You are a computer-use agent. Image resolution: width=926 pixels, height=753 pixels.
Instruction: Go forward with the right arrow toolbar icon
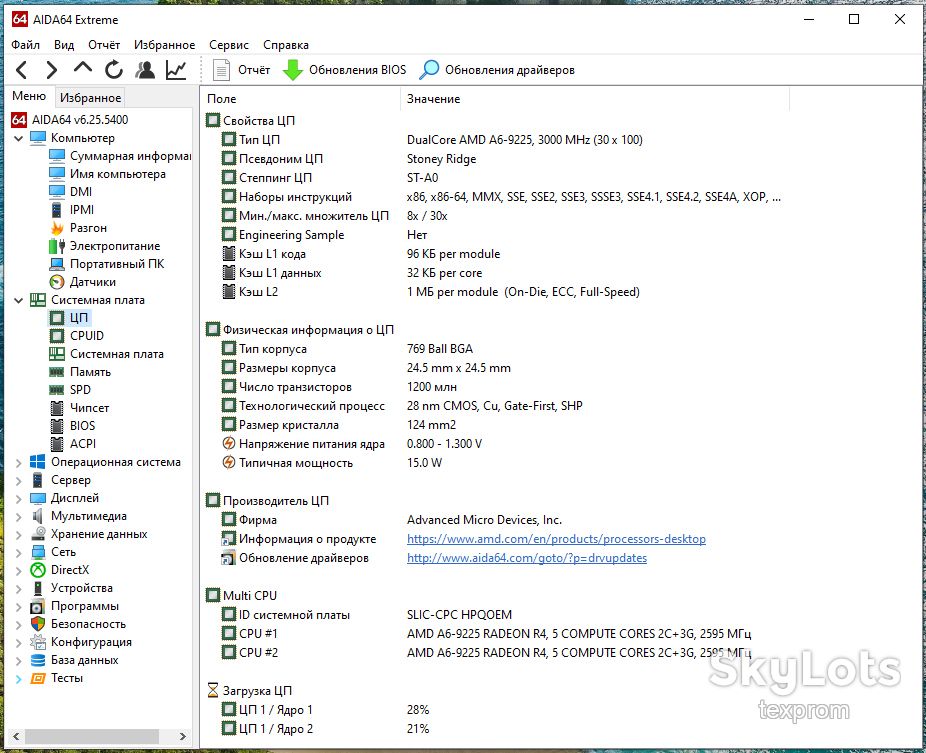pyautogui.click(x=52, y=70)
